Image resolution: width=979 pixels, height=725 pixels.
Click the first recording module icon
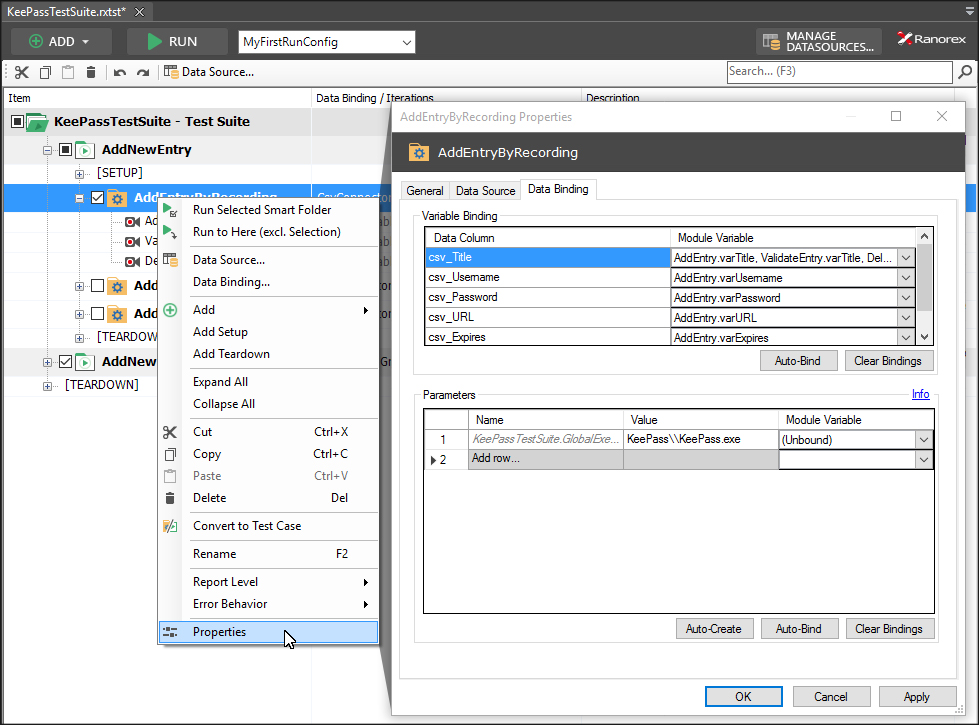(132, 222)
